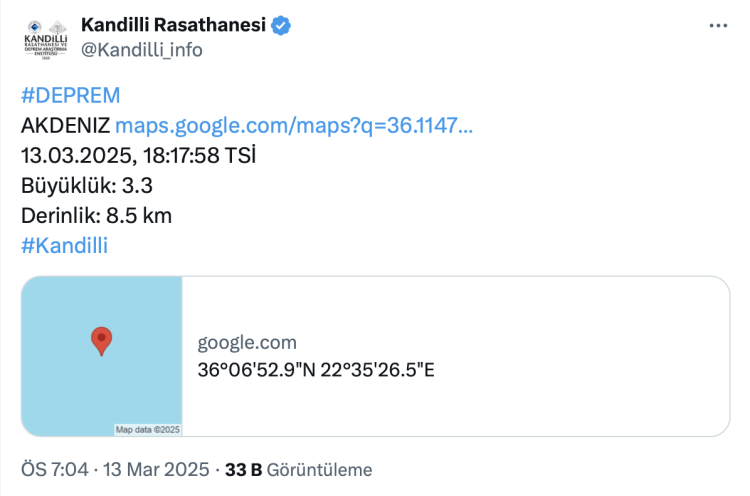Click the 13 Mar 2025 date in footer
750x496 pixels.
154,469
